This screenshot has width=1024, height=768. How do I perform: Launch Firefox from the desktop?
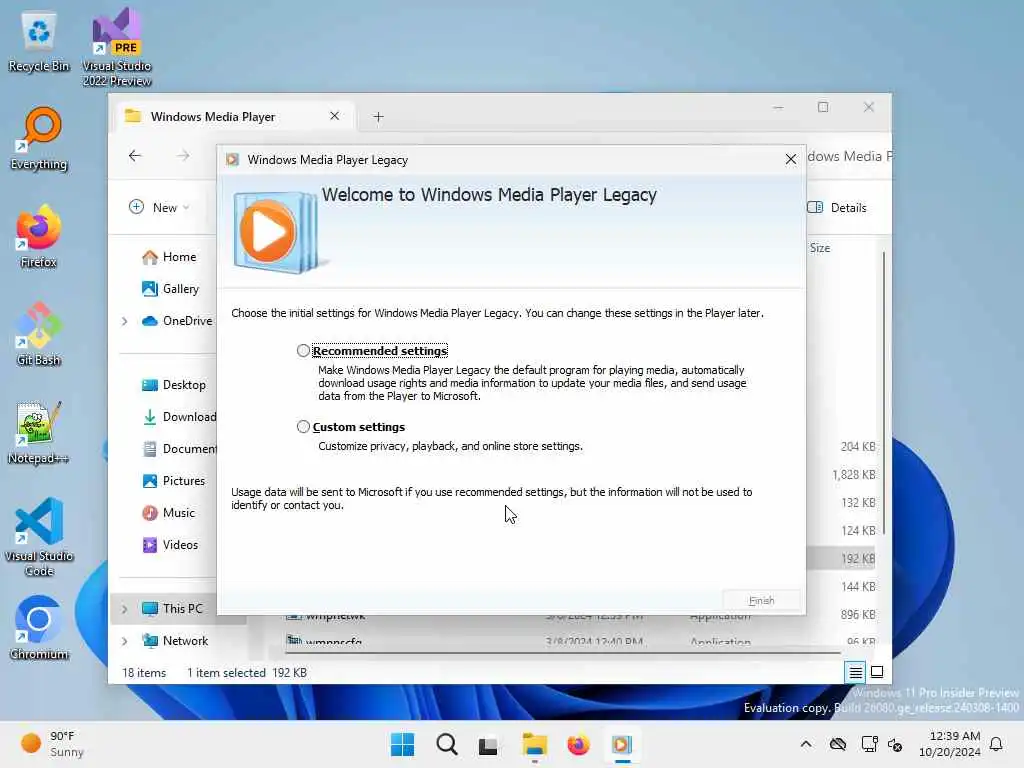pyautogui.click(x=39, y=236)
